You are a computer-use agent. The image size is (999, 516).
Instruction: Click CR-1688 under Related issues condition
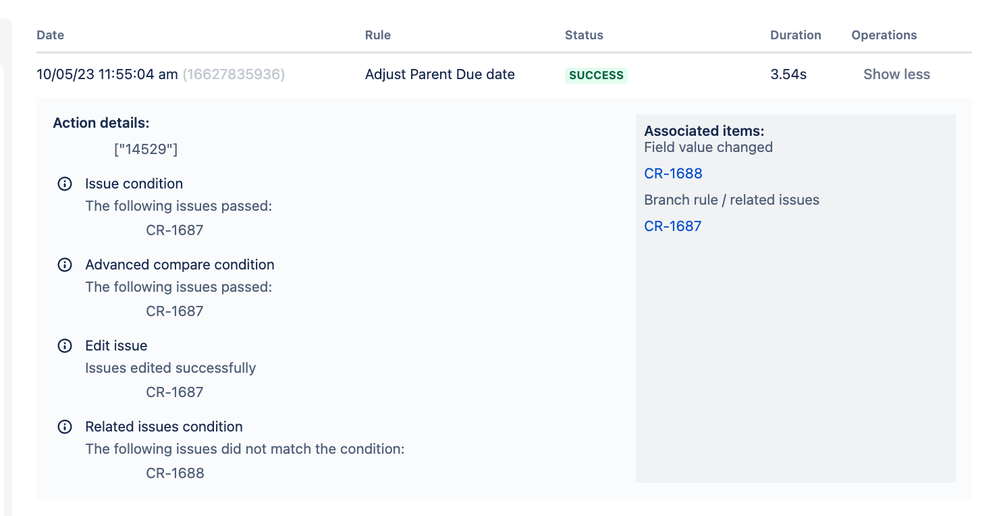175,473
